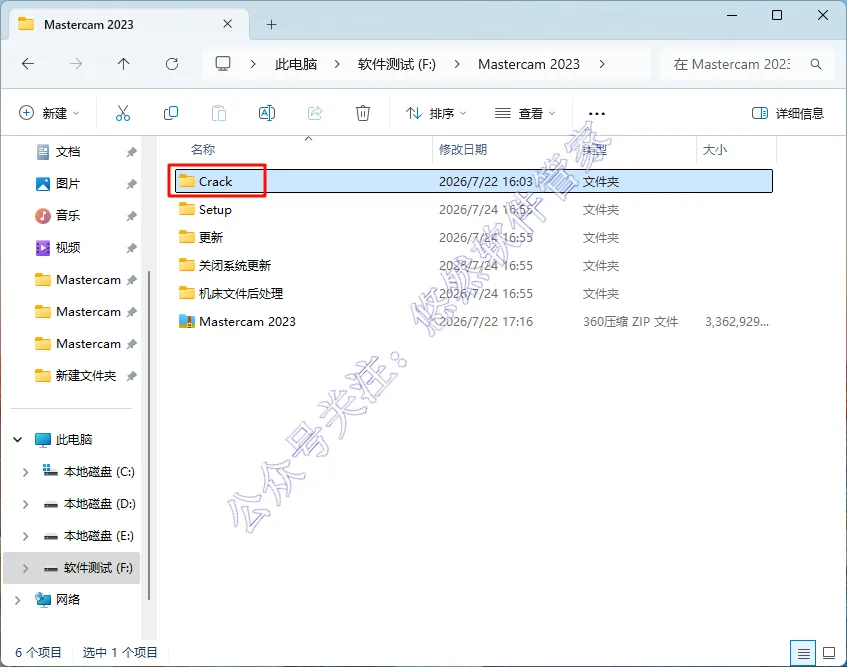Expand chevron after 此电脑 in address bar
Screen dimensions: 847x667
coord(337,64)
